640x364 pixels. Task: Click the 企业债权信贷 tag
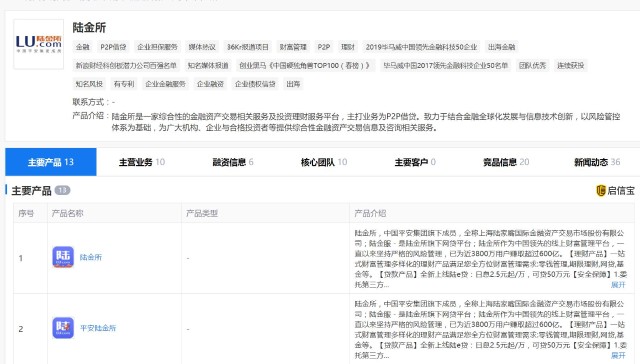pyautogui.click(x=255, y=84)
